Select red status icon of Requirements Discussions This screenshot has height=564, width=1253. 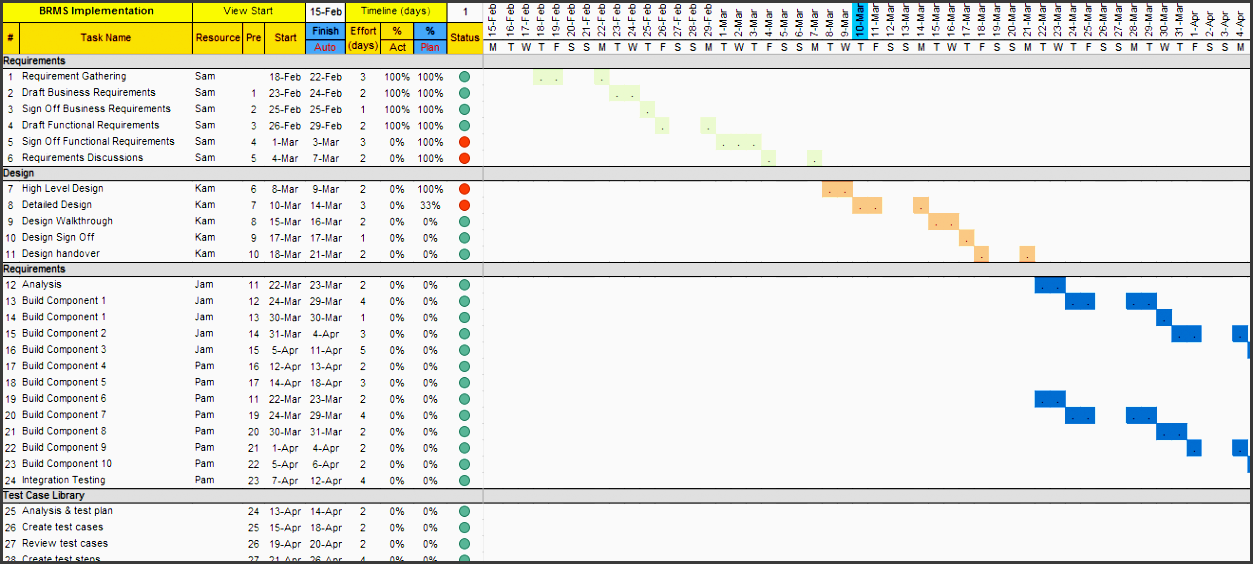464,158
